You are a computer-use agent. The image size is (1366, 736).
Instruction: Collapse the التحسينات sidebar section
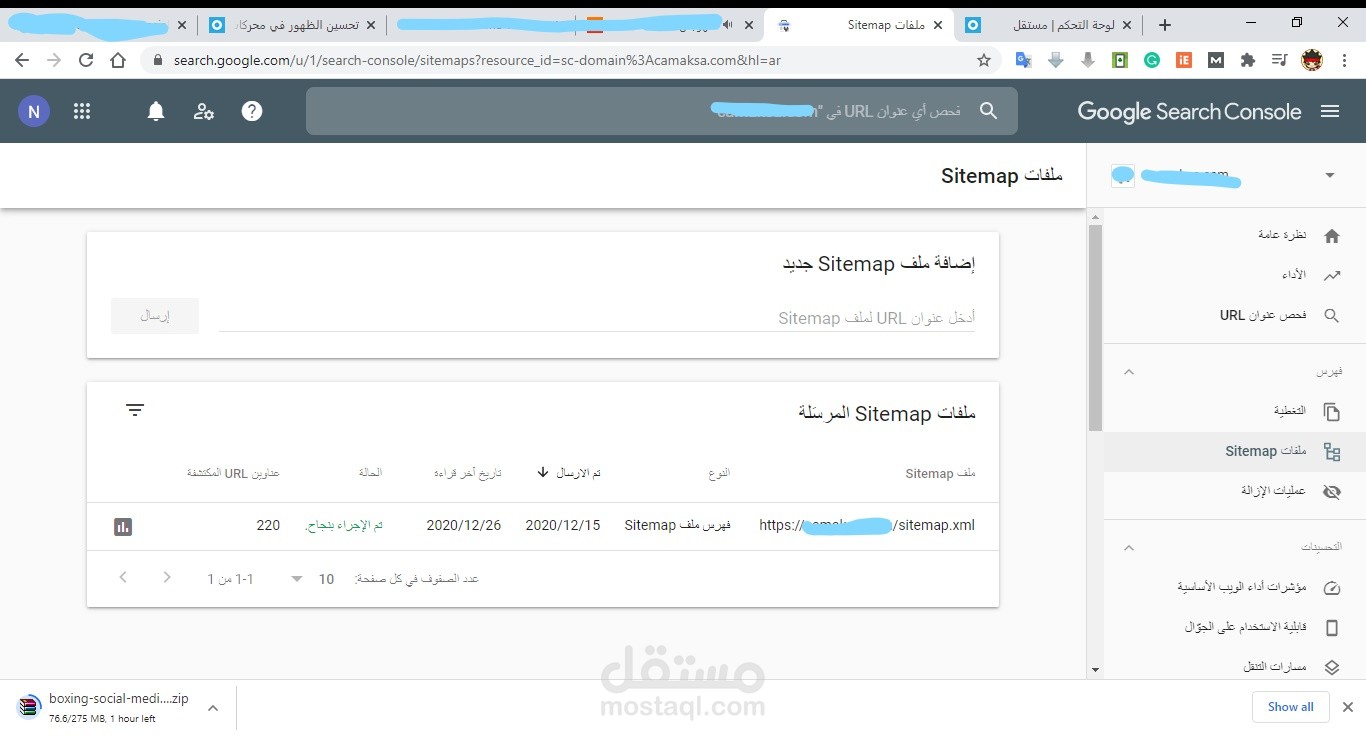click(x=1129, y=548)
